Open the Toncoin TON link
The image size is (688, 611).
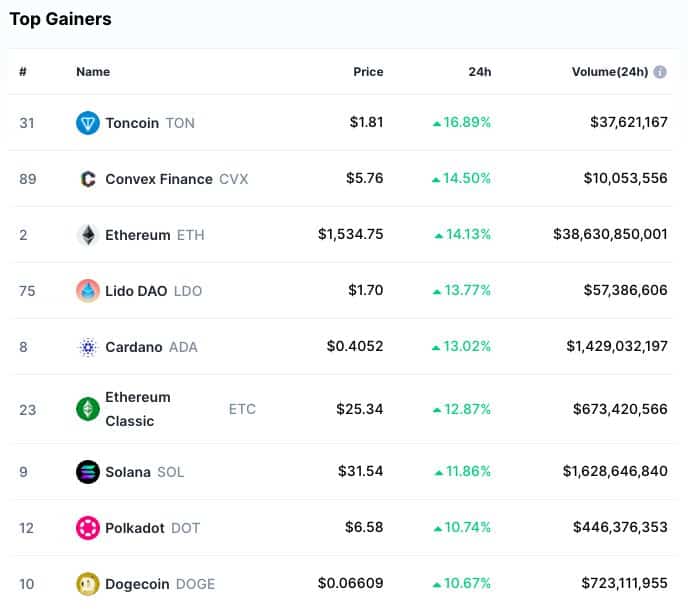(150, 123)
